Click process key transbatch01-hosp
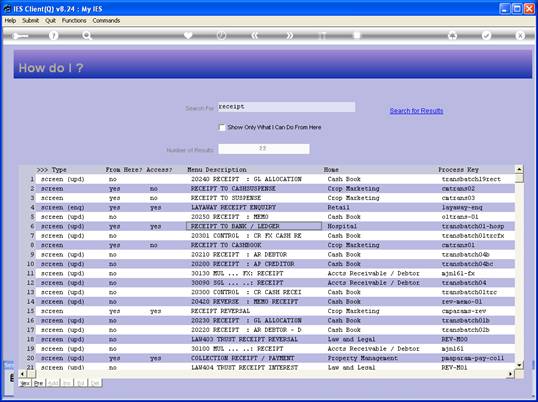The image size is (538, 402). tap(473, 226)
